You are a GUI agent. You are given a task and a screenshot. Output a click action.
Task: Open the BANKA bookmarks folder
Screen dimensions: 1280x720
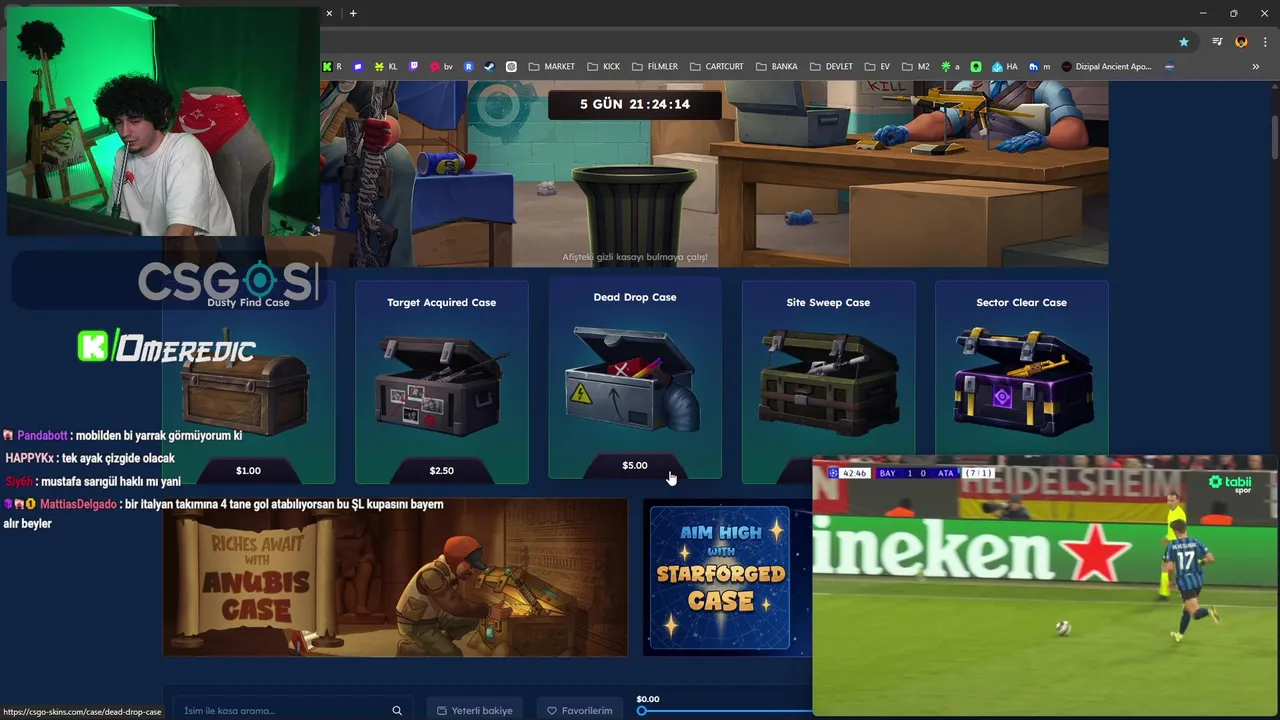tap(777, 67)
